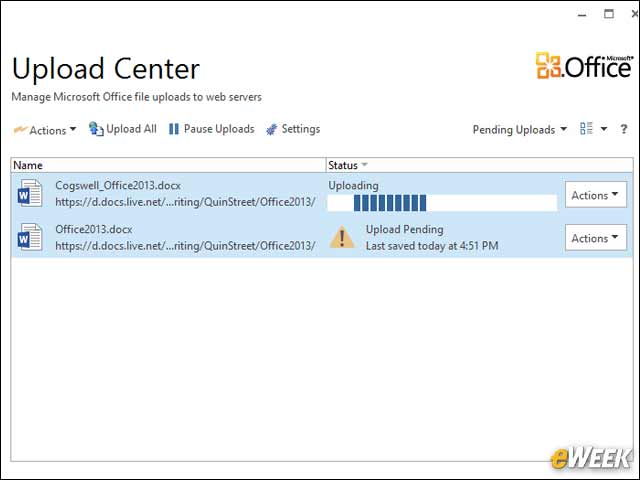Maximize the Upload Center window

point(609,14)
